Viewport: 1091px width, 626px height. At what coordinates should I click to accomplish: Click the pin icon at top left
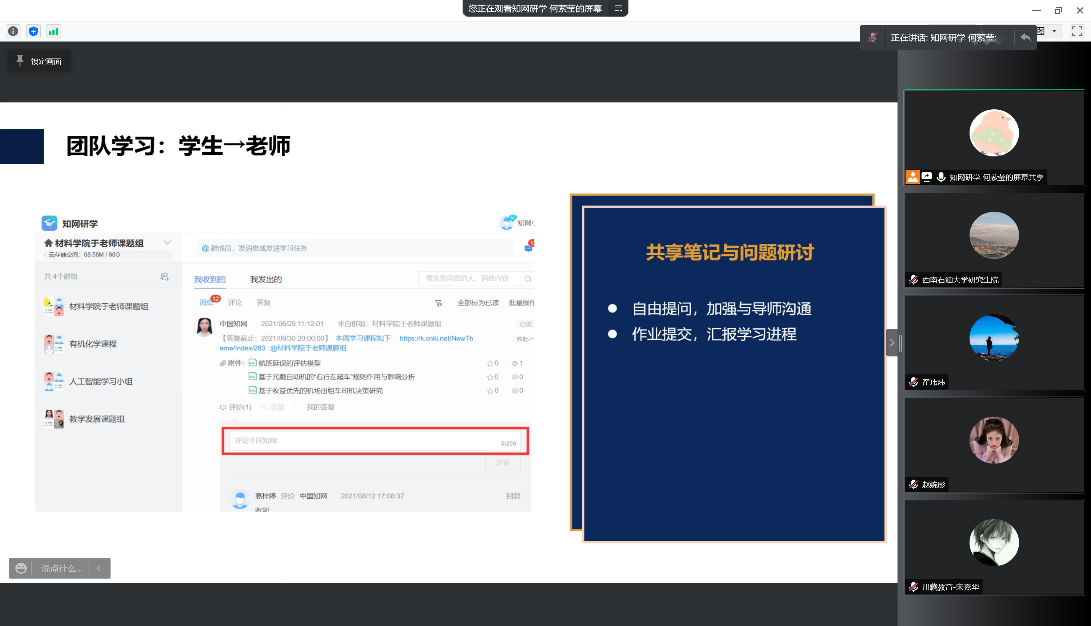coord(19,61)
